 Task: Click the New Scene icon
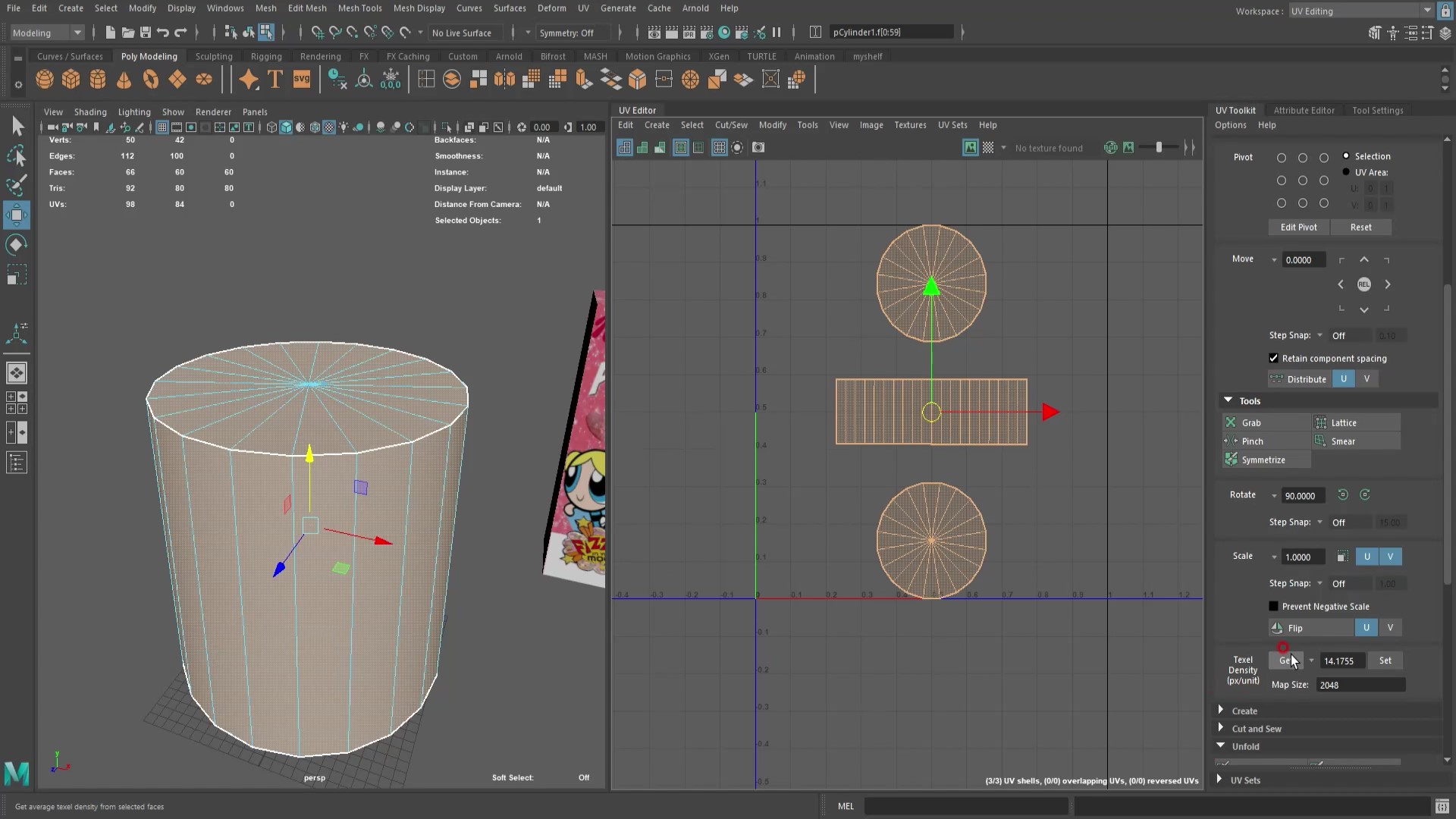pyautogui.click(x=111, y=33)
